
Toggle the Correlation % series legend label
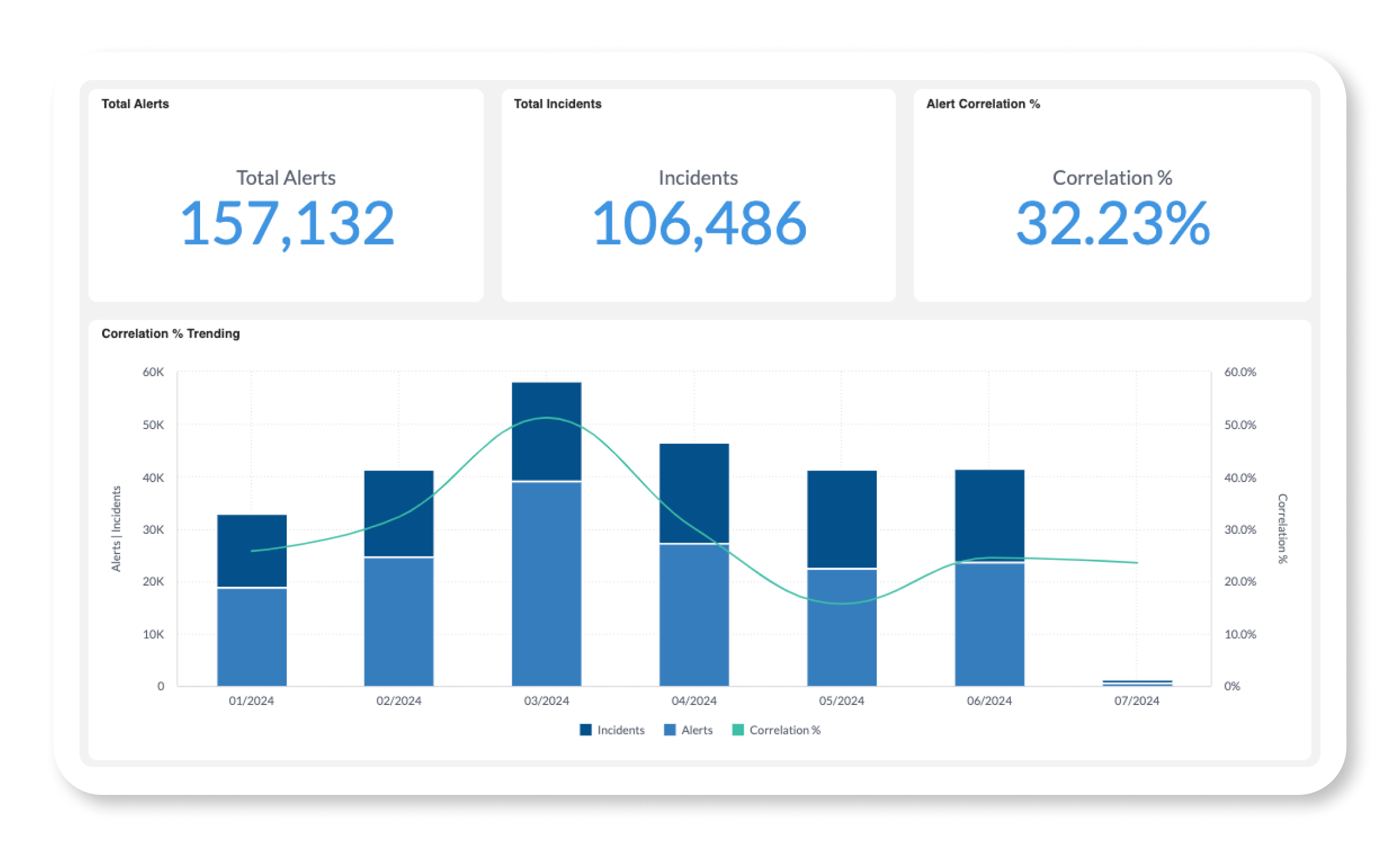pos(785,730)
